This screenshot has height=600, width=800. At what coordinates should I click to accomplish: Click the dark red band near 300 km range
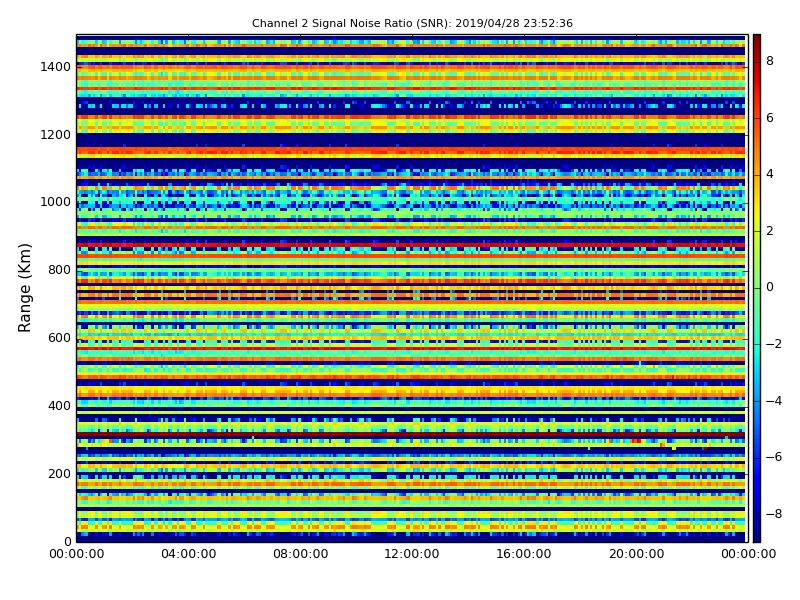[411, 435]
